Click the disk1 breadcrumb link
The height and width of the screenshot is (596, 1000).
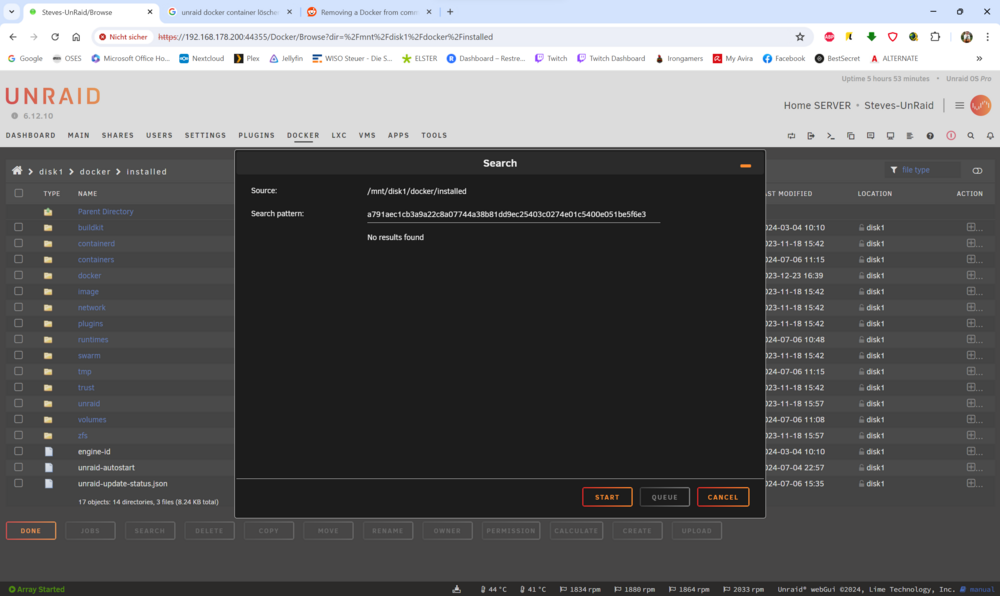coord(51,171)
